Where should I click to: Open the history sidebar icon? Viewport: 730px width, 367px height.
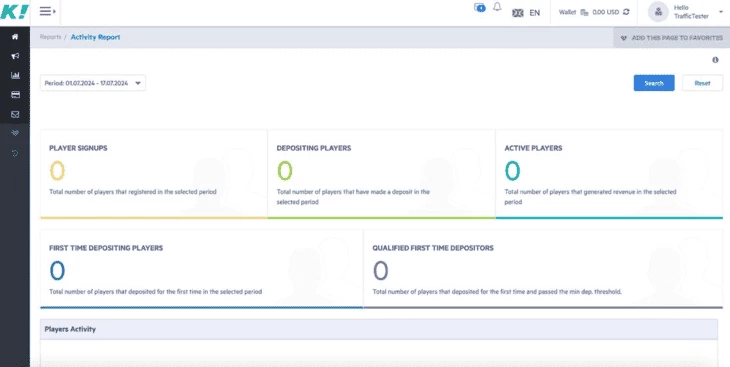click(15, 153)
